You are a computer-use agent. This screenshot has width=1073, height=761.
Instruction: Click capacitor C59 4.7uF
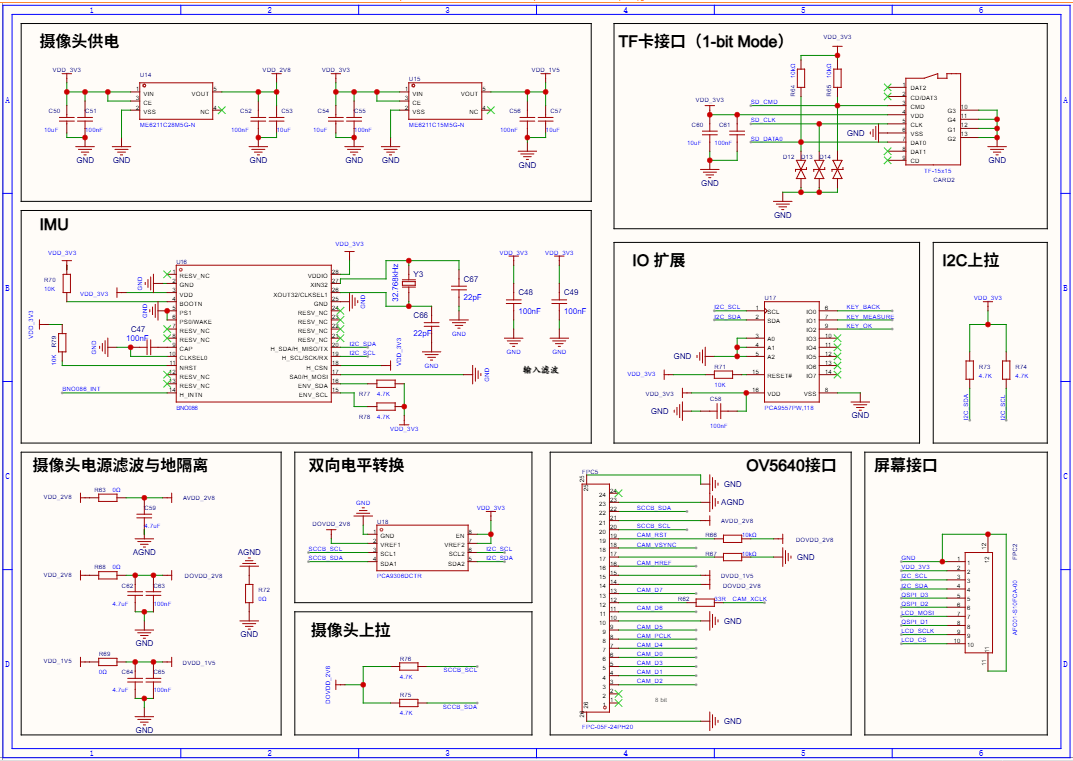[x=144, y=517]
